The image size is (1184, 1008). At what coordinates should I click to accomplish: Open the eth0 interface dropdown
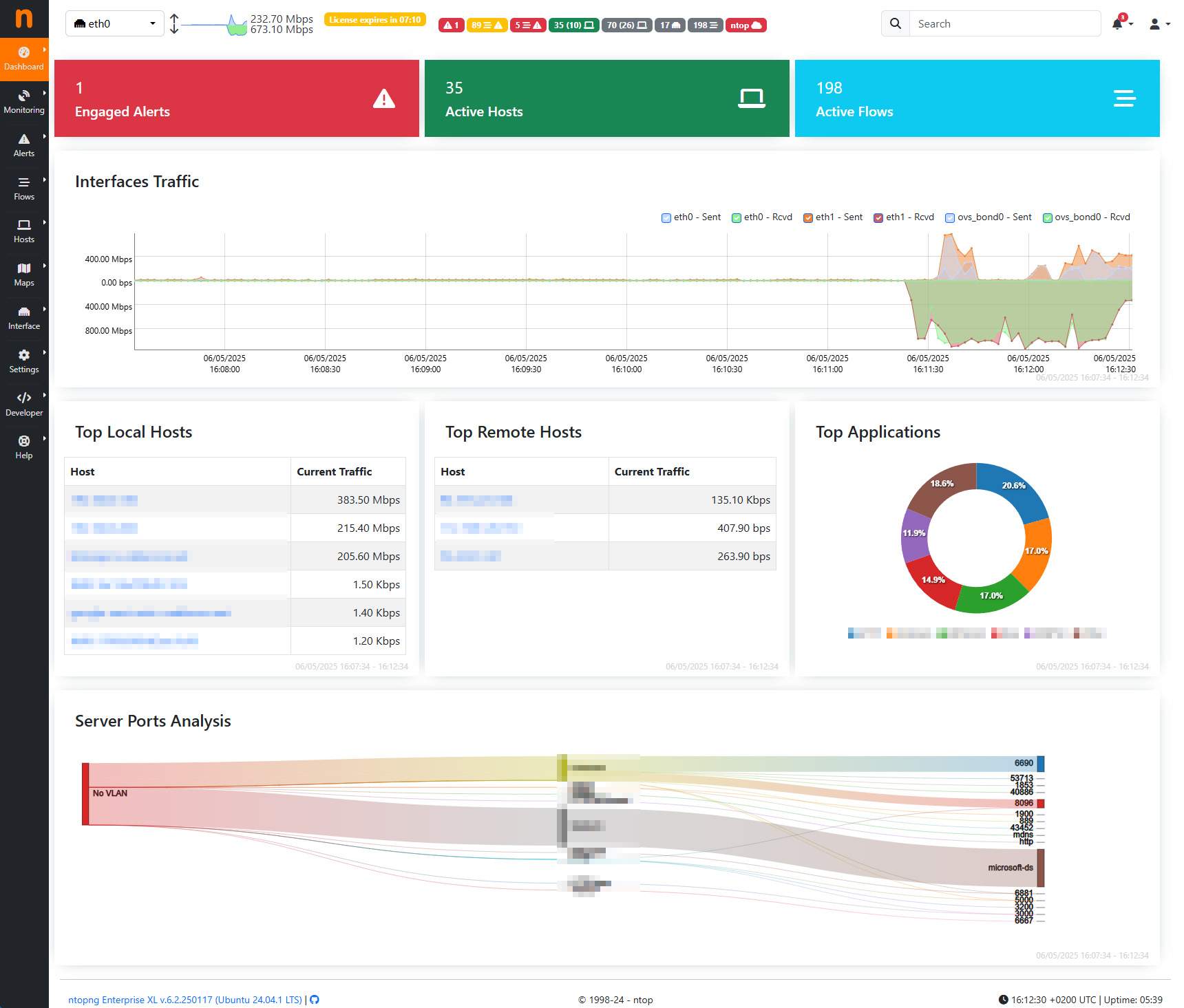[x=114, y=24]
